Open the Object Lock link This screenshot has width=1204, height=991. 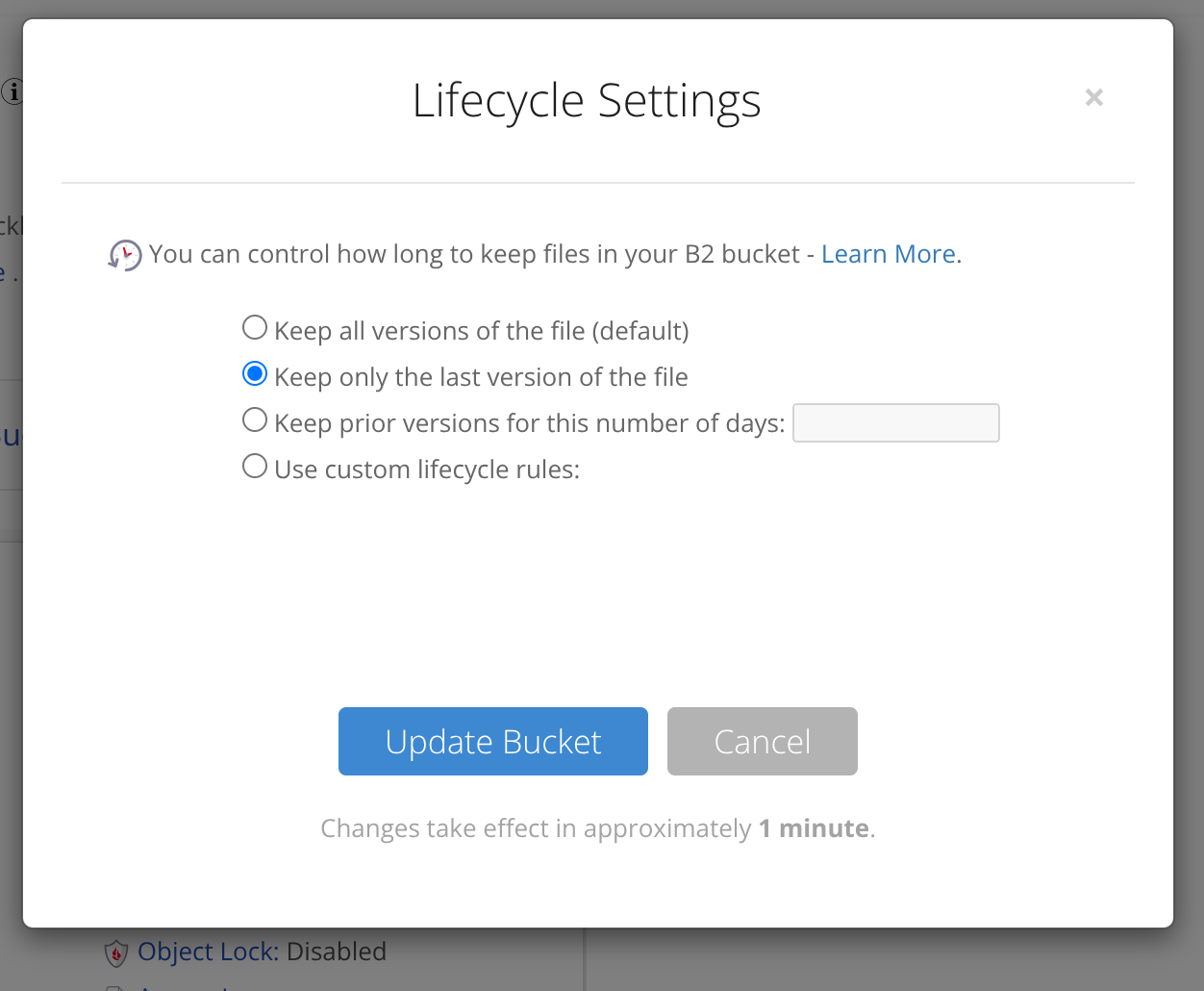coord(208,952)
